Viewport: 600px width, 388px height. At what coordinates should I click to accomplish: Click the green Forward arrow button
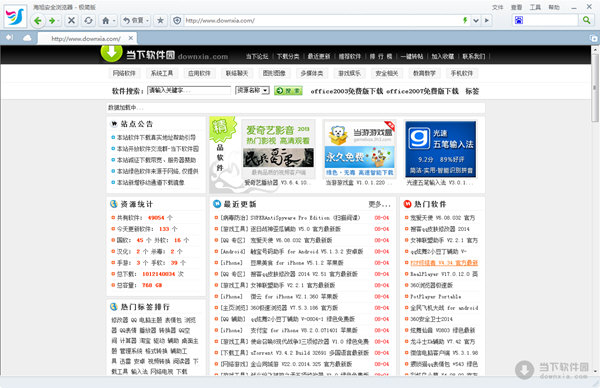(x=52, y=21)
